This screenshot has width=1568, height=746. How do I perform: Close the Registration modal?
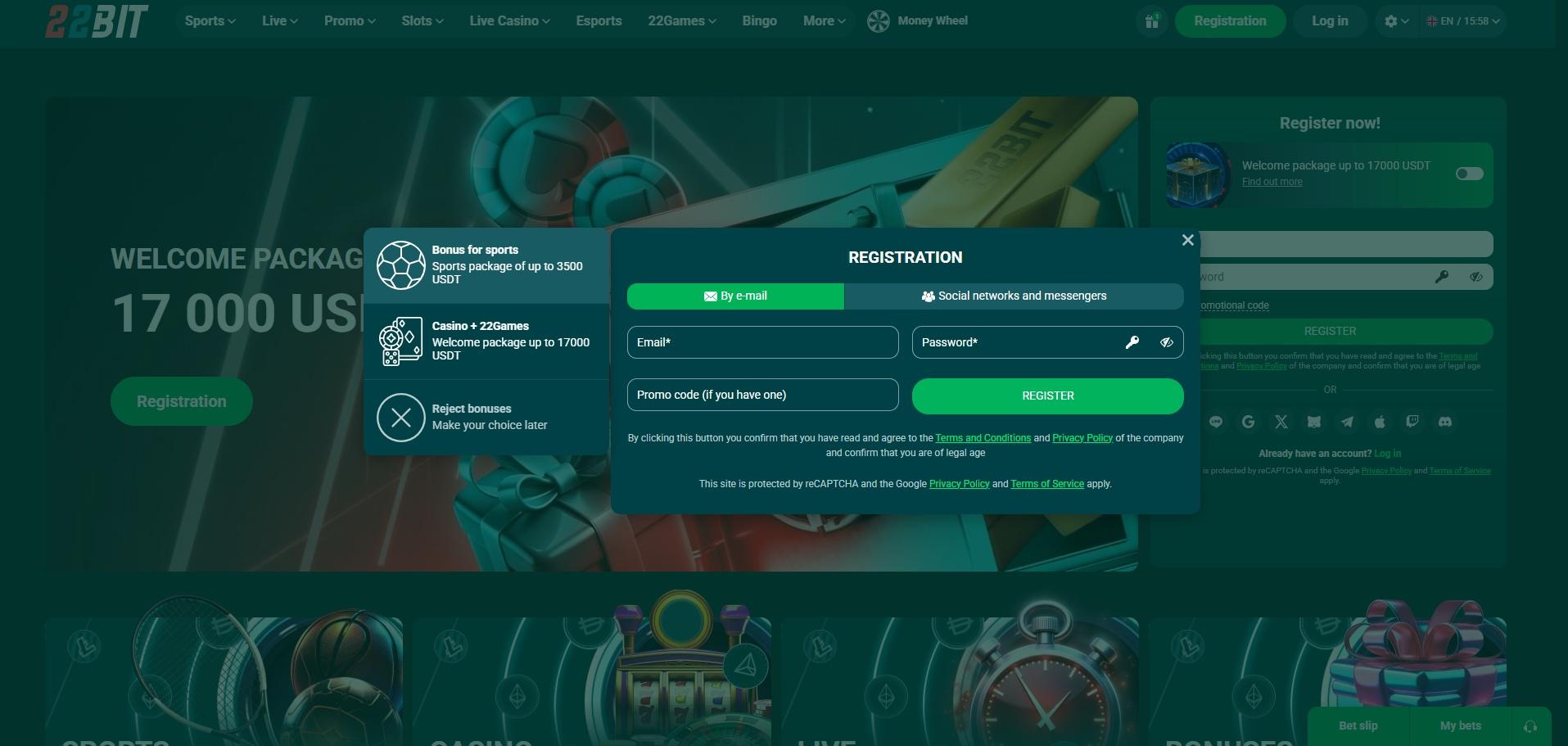point(1188,240)
